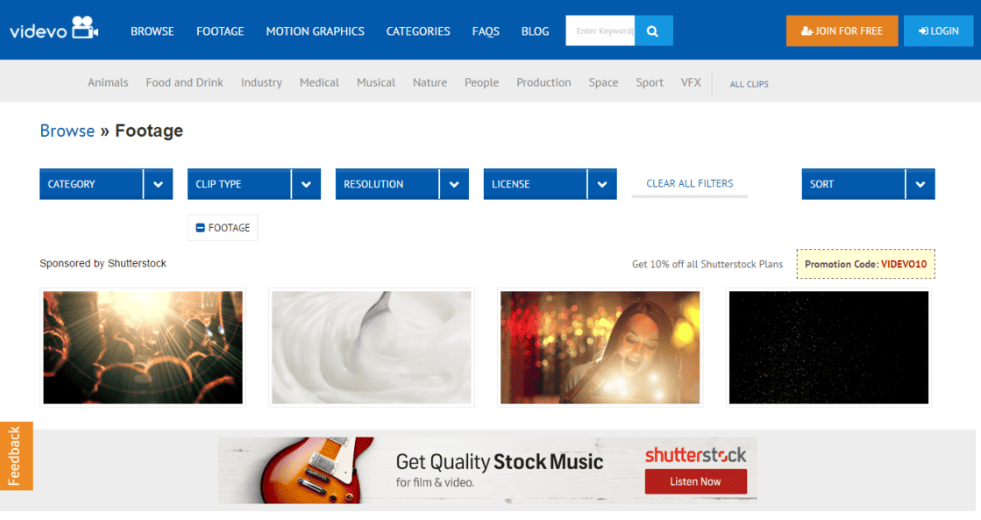The height and width of the screenshot is (520, 981).
Task: Select the Food and Drink category
Action: click(185, 83)
